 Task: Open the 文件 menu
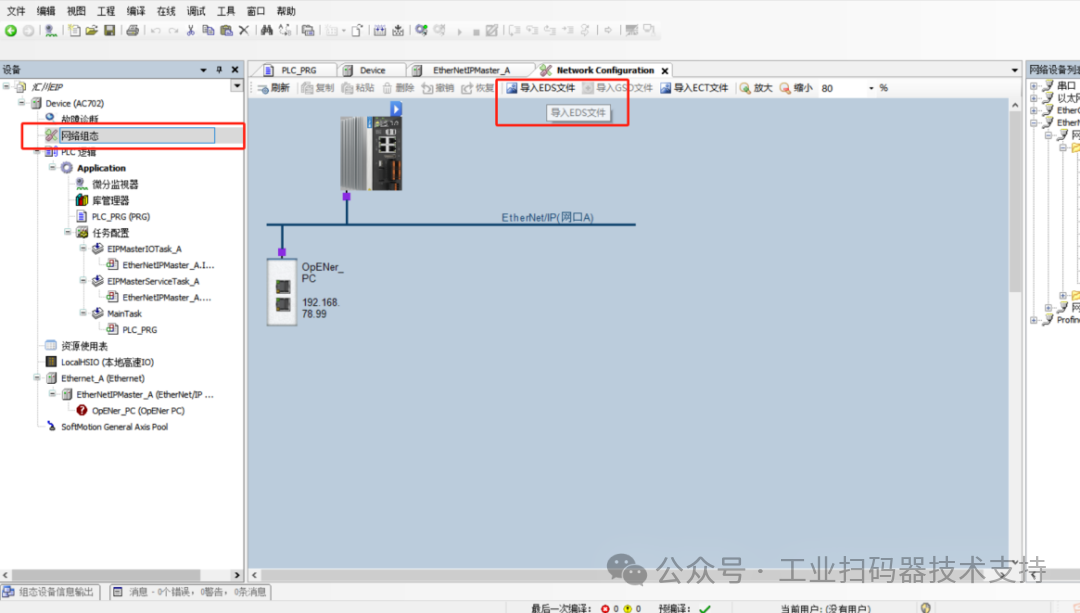pyautogui.click(x=16, y=11)
